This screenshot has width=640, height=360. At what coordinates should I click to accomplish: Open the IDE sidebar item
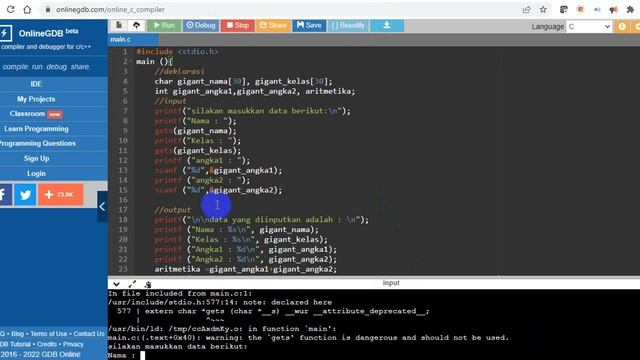point(36,84)
